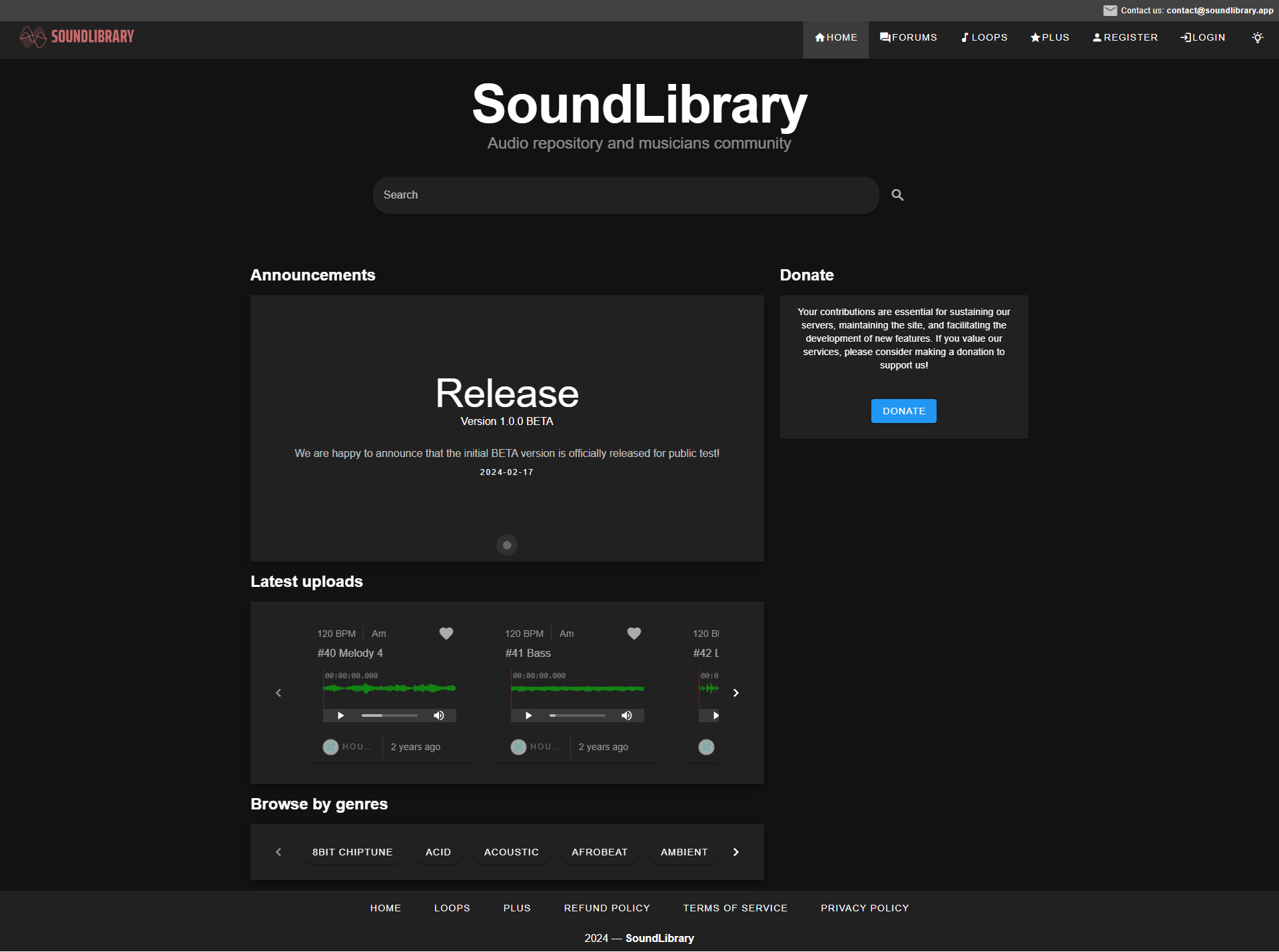Open the contact@soundlibrary.app email link
The height and width of the screenshot is (952, 1279).
(1220, 11)
